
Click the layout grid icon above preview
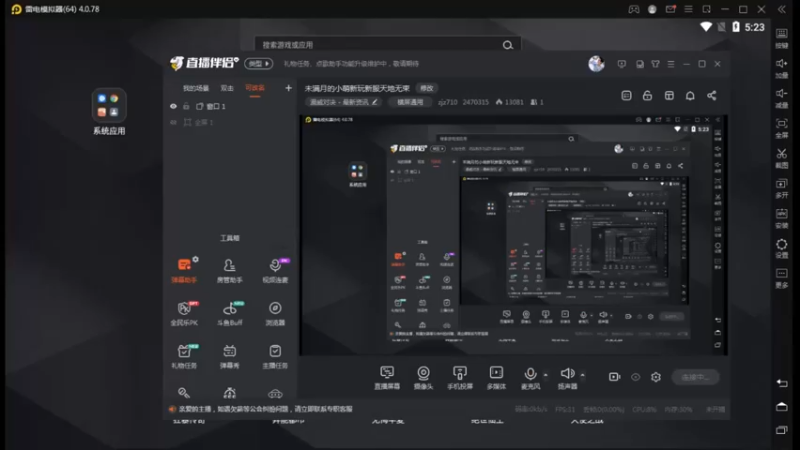[669, 95]
